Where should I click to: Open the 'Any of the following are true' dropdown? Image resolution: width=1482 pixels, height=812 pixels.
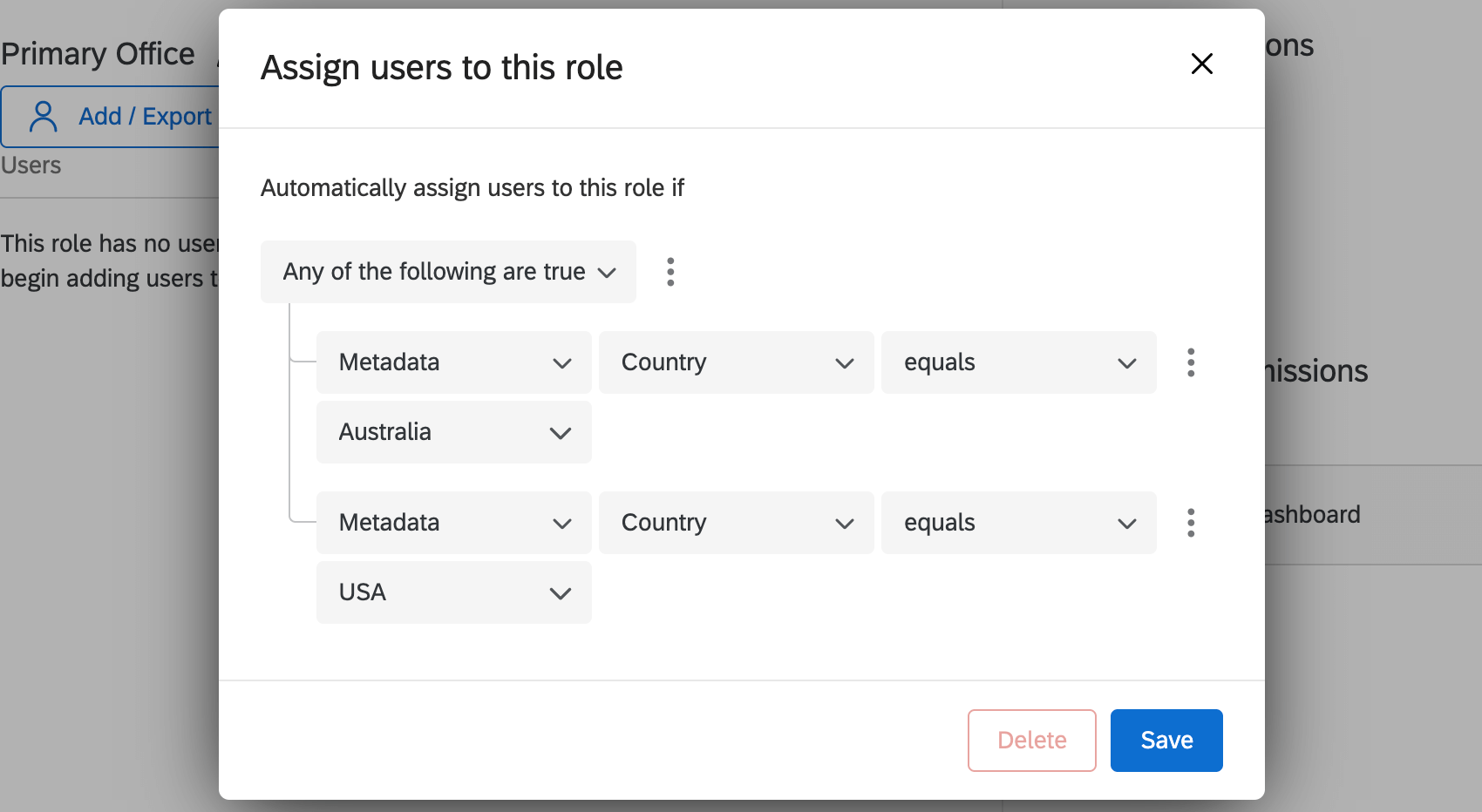point(447,272)
